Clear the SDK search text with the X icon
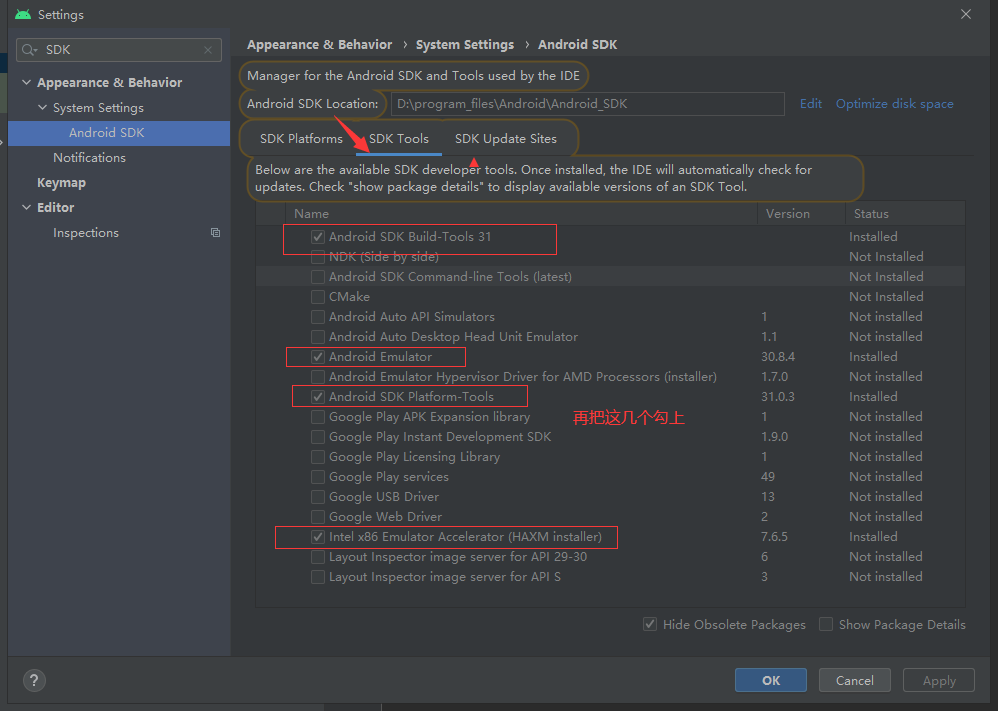This screenshot has height=711, width=998. tap(208, 50)
